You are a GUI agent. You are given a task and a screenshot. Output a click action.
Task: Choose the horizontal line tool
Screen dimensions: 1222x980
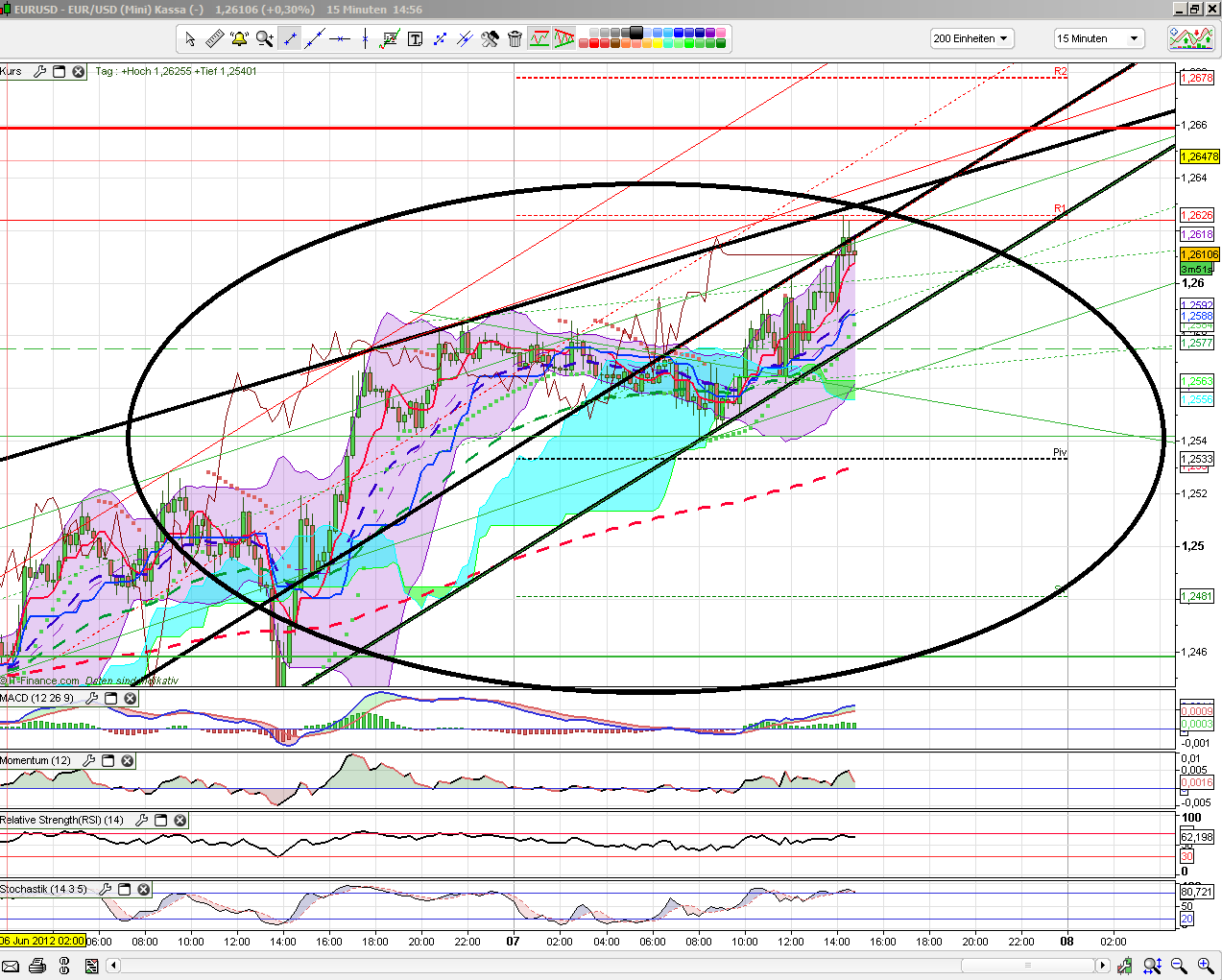pyautogui.click(x=339, y=38)
